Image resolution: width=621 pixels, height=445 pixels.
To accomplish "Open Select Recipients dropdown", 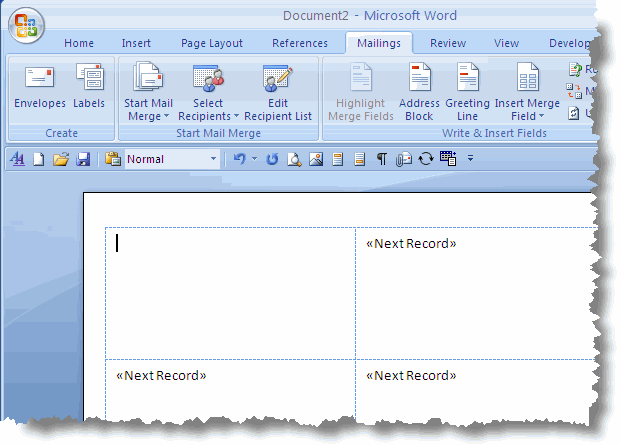I will (x=208, y=92).
